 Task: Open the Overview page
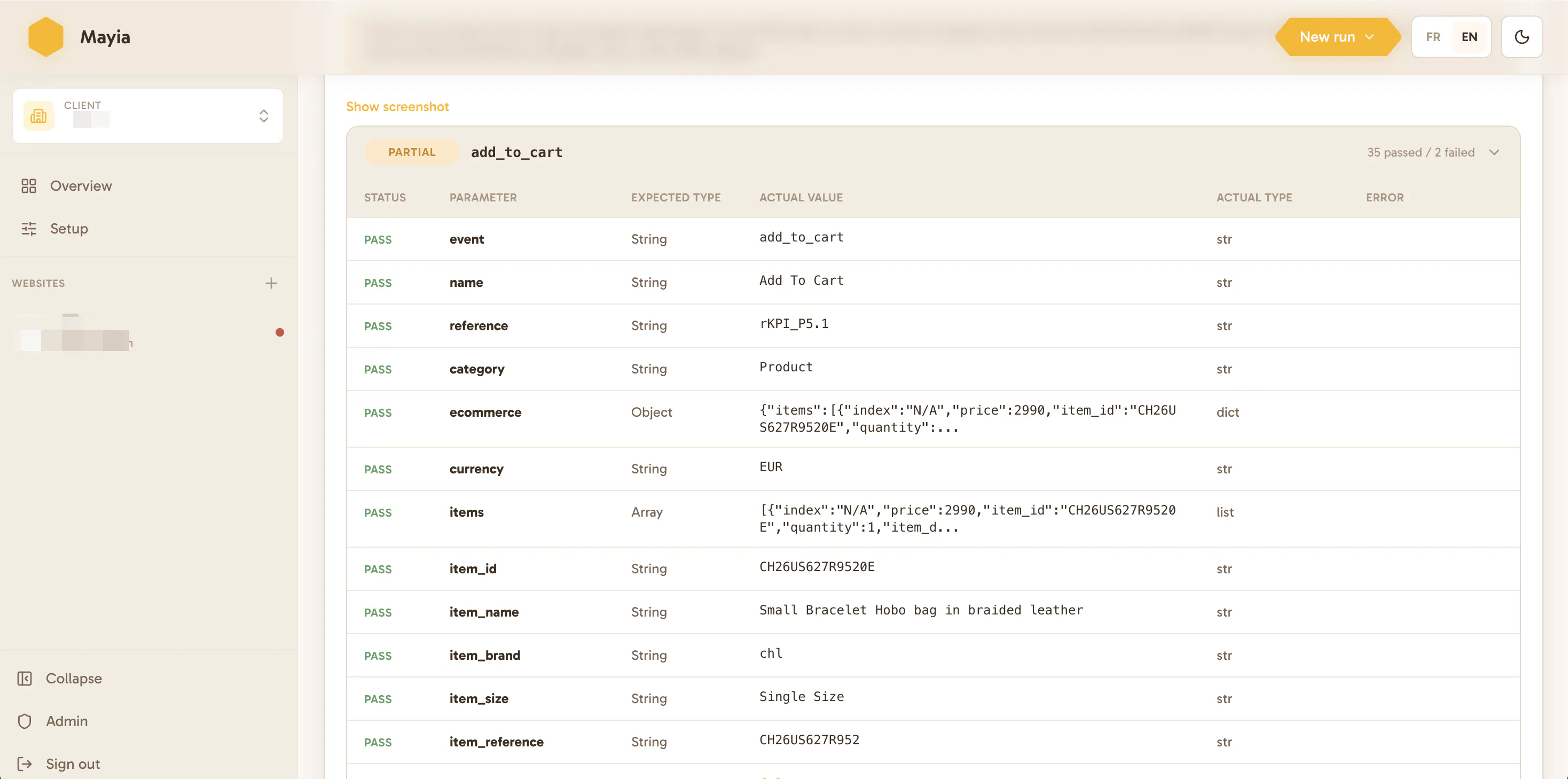(x=80, y=186)
